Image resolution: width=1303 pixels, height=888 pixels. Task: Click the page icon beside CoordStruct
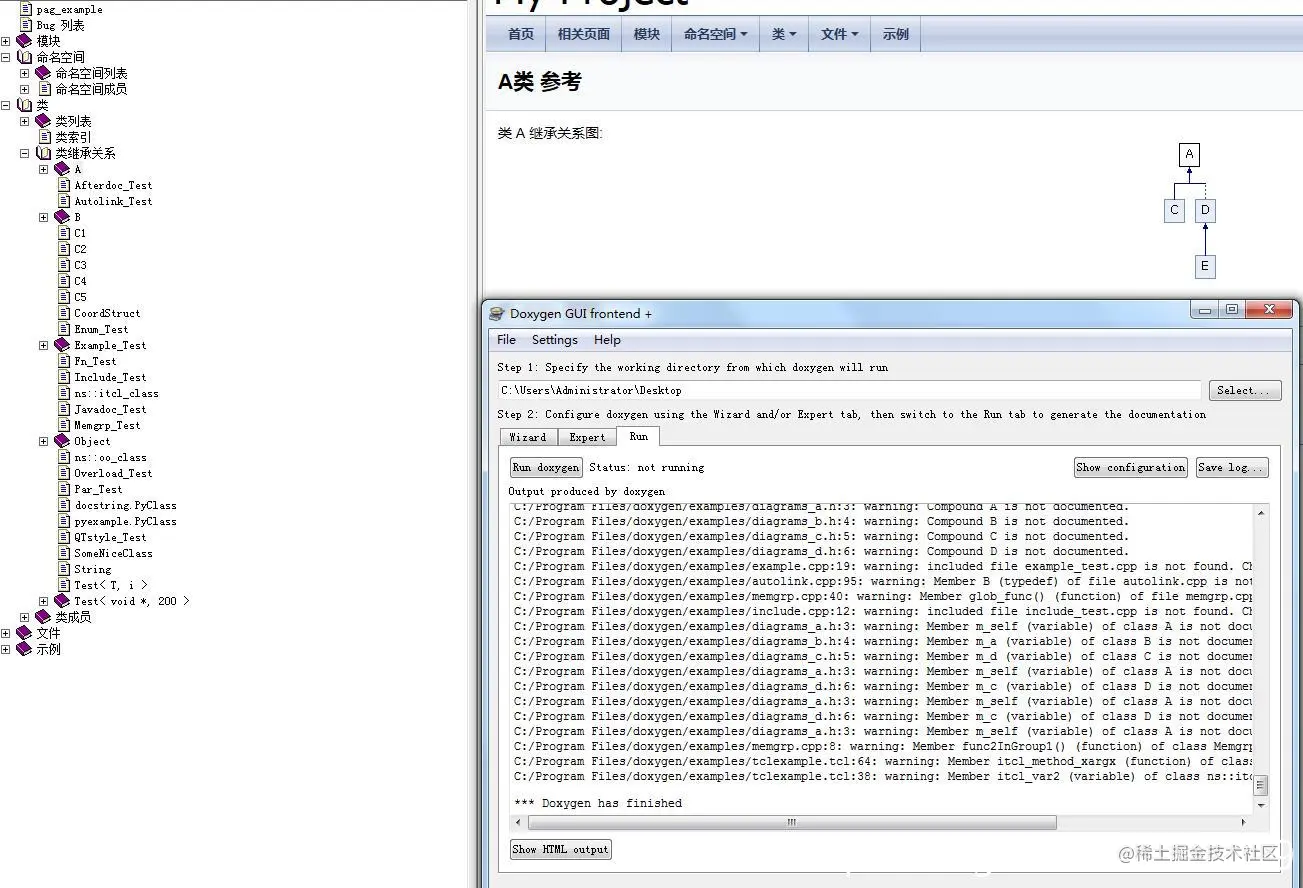click(x=64, y=313)
